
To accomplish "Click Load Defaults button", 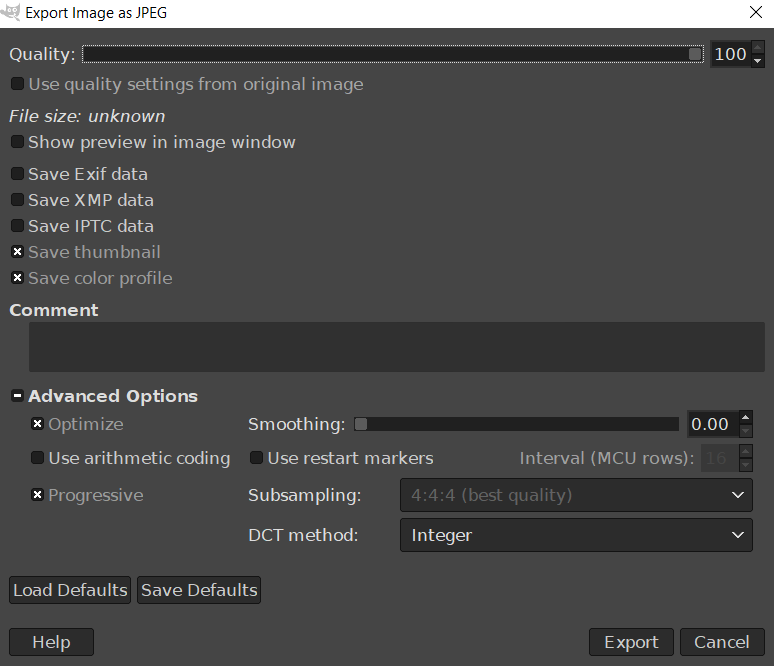I will pos(70,590).
